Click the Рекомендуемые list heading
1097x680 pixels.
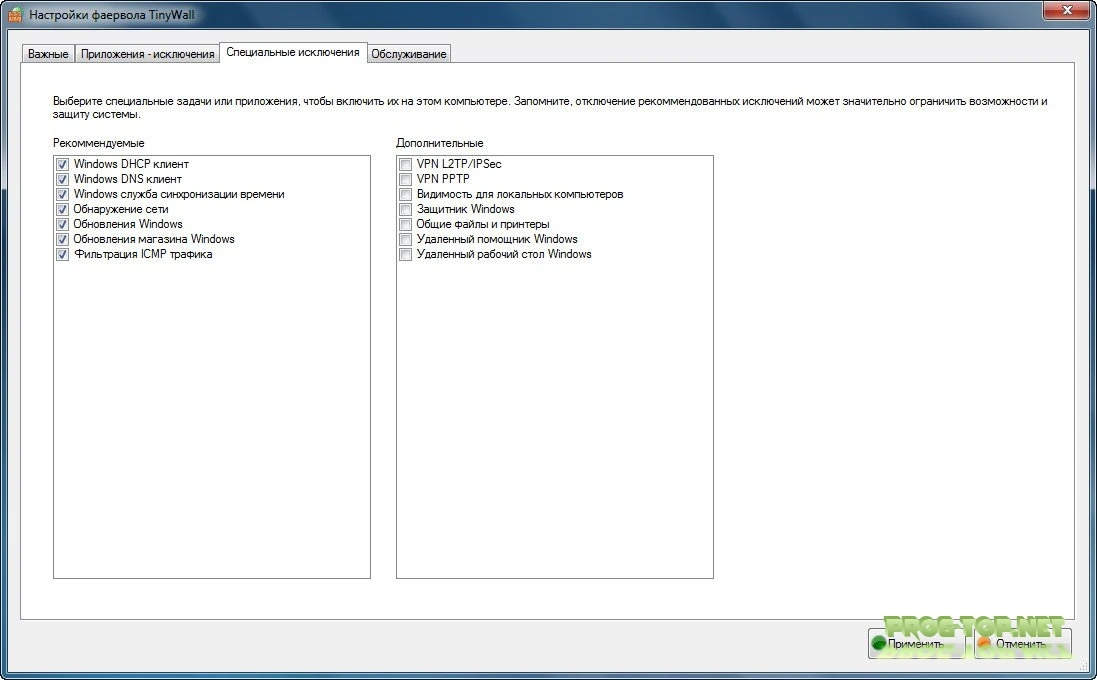(99, 143)
